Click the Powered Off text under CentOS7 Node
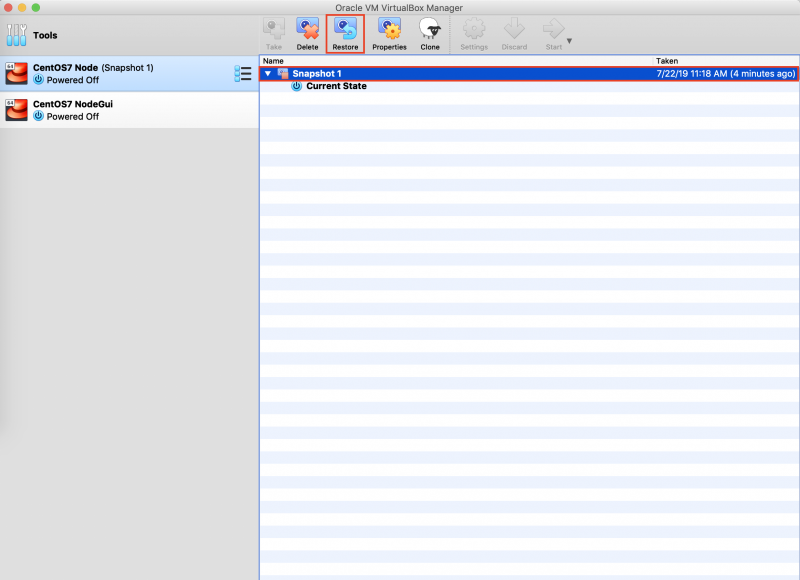The height and width of the screenshot is (580, 800). (x=73, y=80)
